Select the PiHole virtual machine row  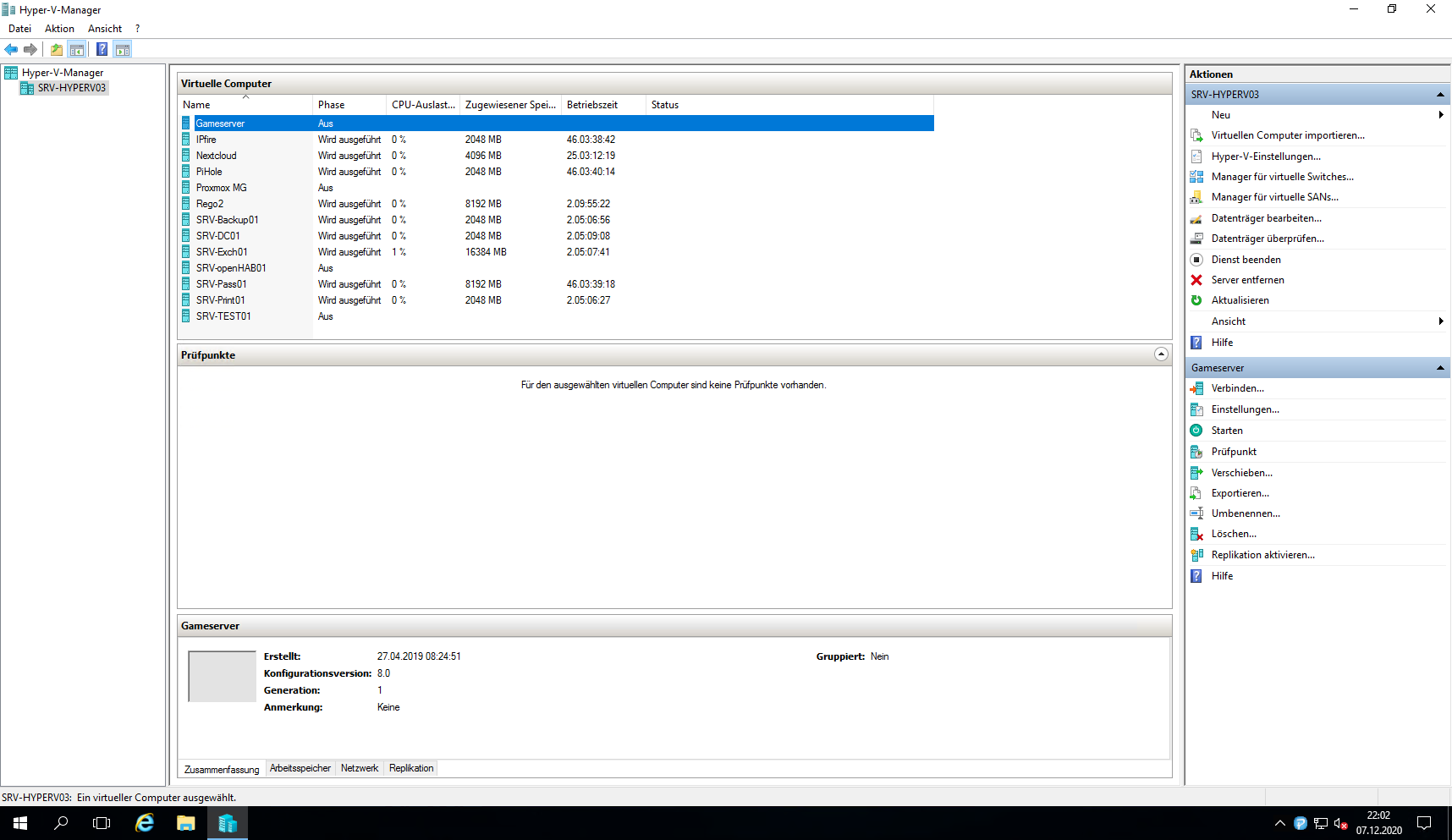pos(557,172)
